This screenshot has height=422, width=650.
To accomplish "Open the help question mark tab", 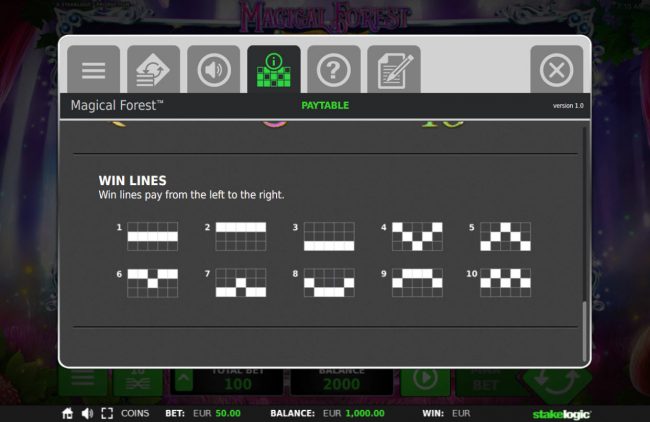I will click(334, 69).
